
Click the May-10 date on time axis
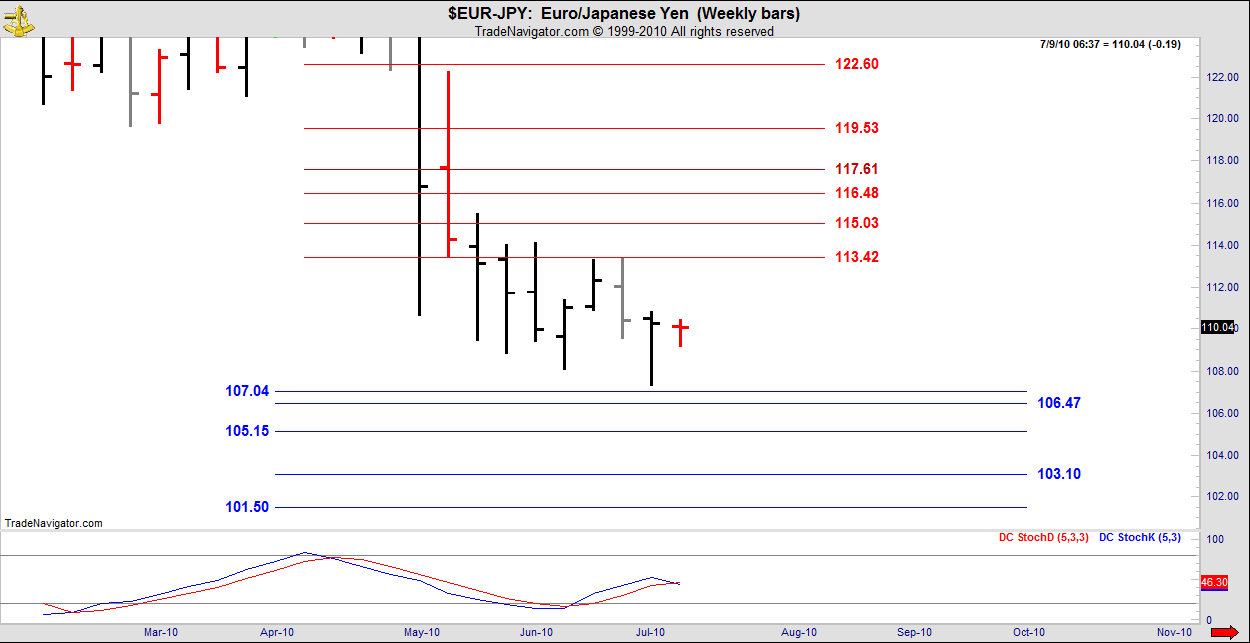pyautogui.click(x=422, y=632)
